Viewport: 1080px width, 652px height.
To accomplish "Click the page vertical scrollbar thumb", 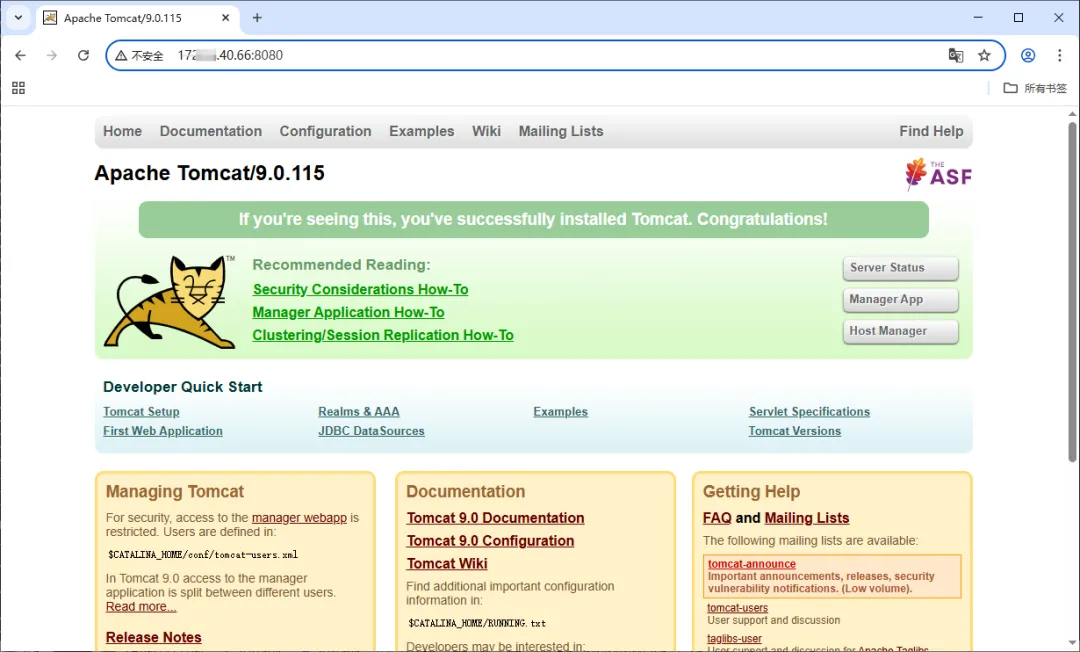I will click(x=1072, y=292).
